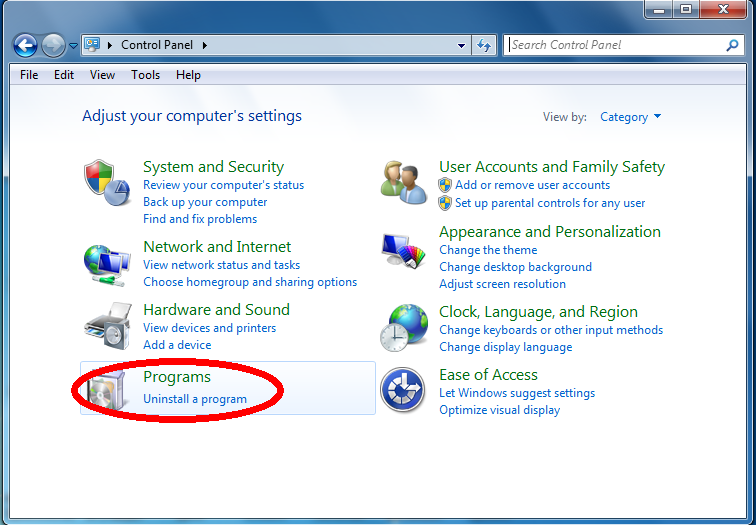This screenshot has height=525, width=756.
Task: Open the View menu
Action: coord(102,75)
